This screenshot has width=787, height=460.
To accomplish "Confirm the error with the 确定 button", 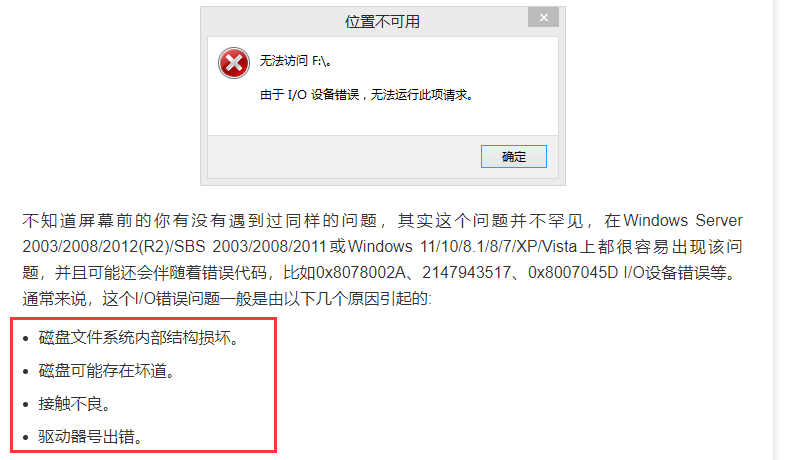I will 513,157.
